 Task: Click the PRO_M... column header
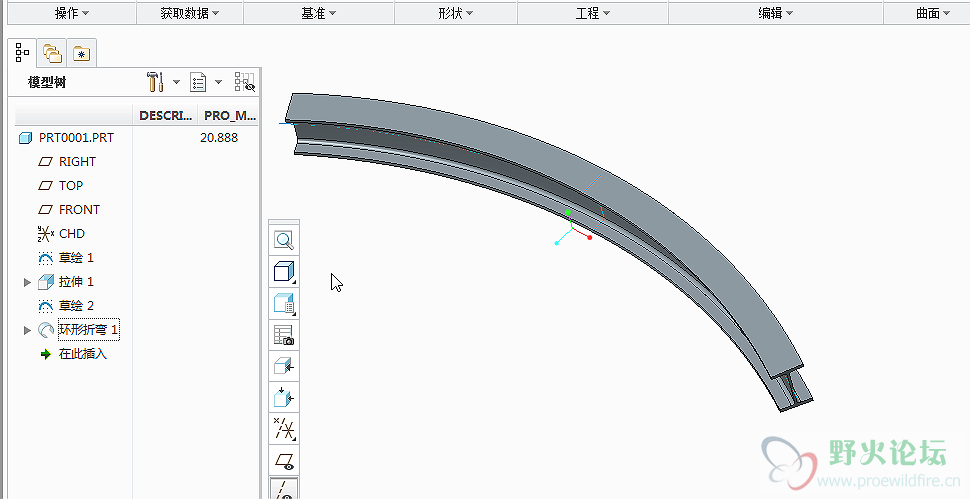[230, 116]
